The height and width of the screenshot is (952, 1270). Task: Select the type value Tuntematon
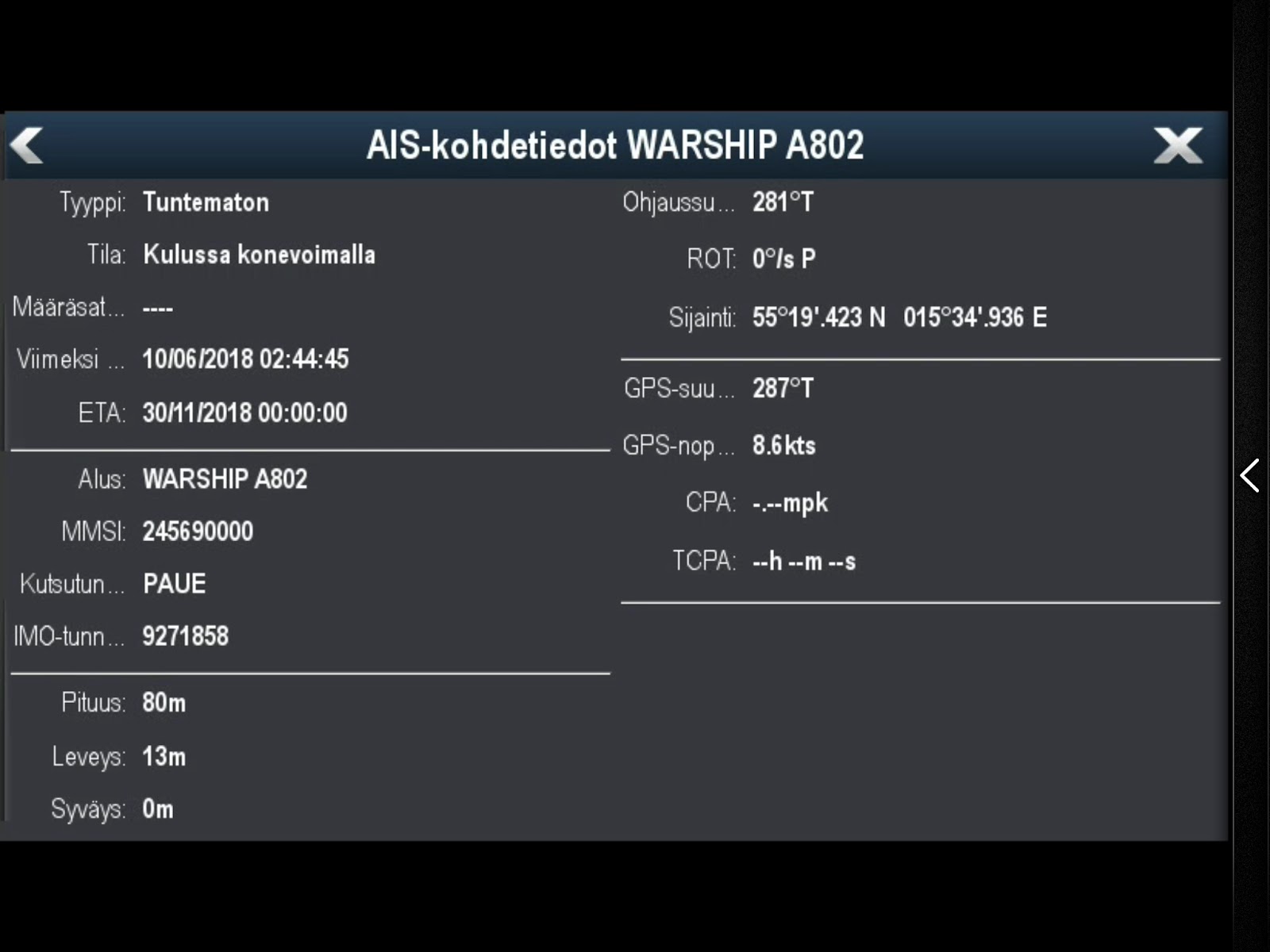pos(206,202)
